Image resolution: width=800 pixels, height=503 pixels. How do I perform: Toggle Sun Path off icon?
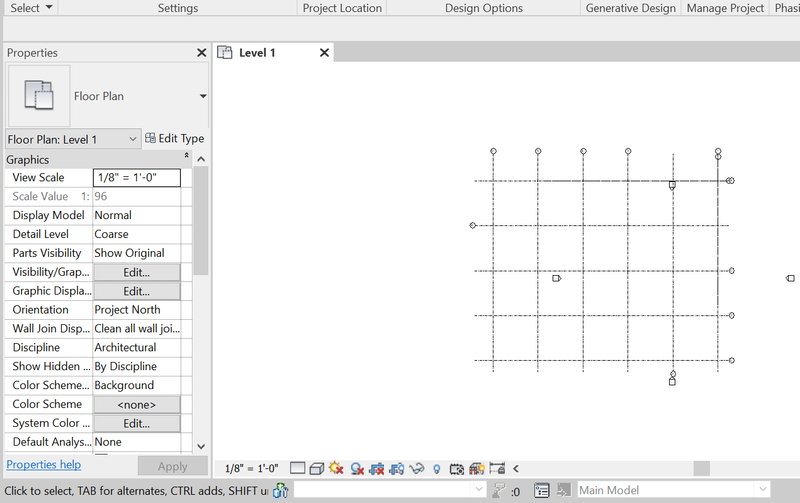[x=336, y=468]
